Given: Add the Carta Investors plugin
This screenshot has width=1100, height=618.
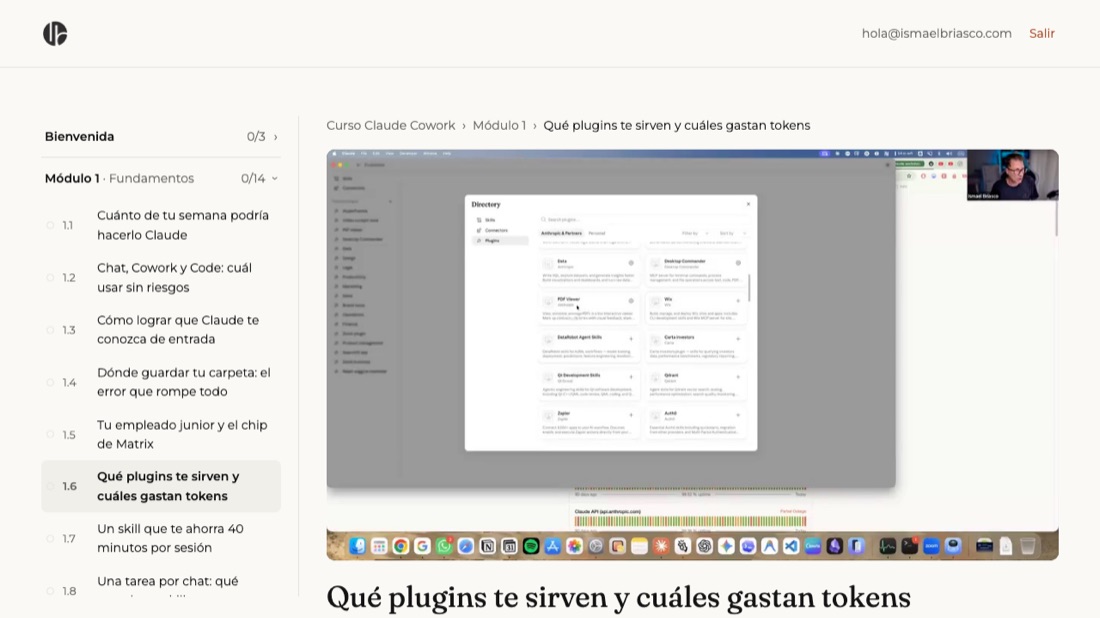Looking at the screenshot, I should point(738,339).
